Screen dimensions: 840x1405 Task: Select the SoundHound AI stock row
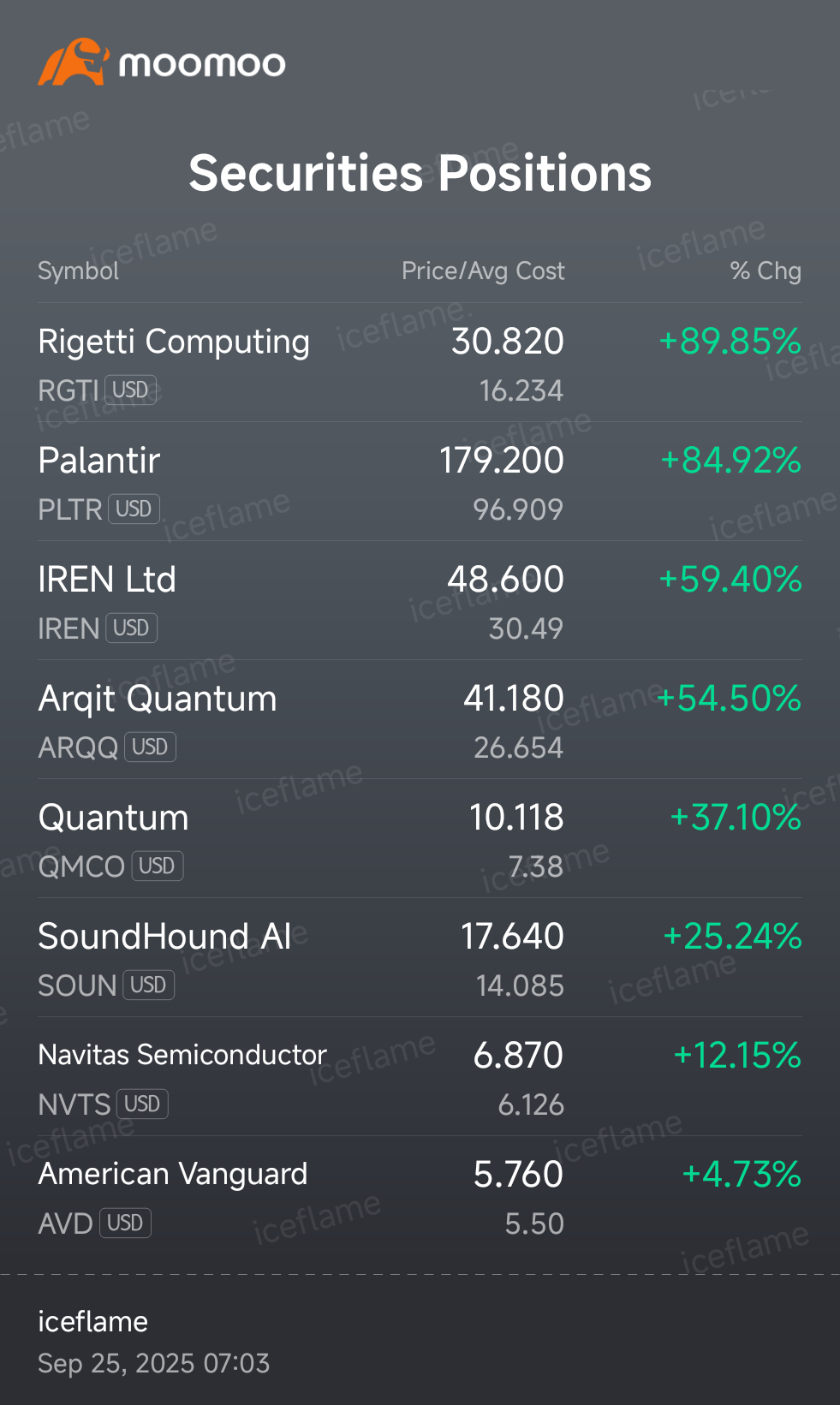(420, 958)
